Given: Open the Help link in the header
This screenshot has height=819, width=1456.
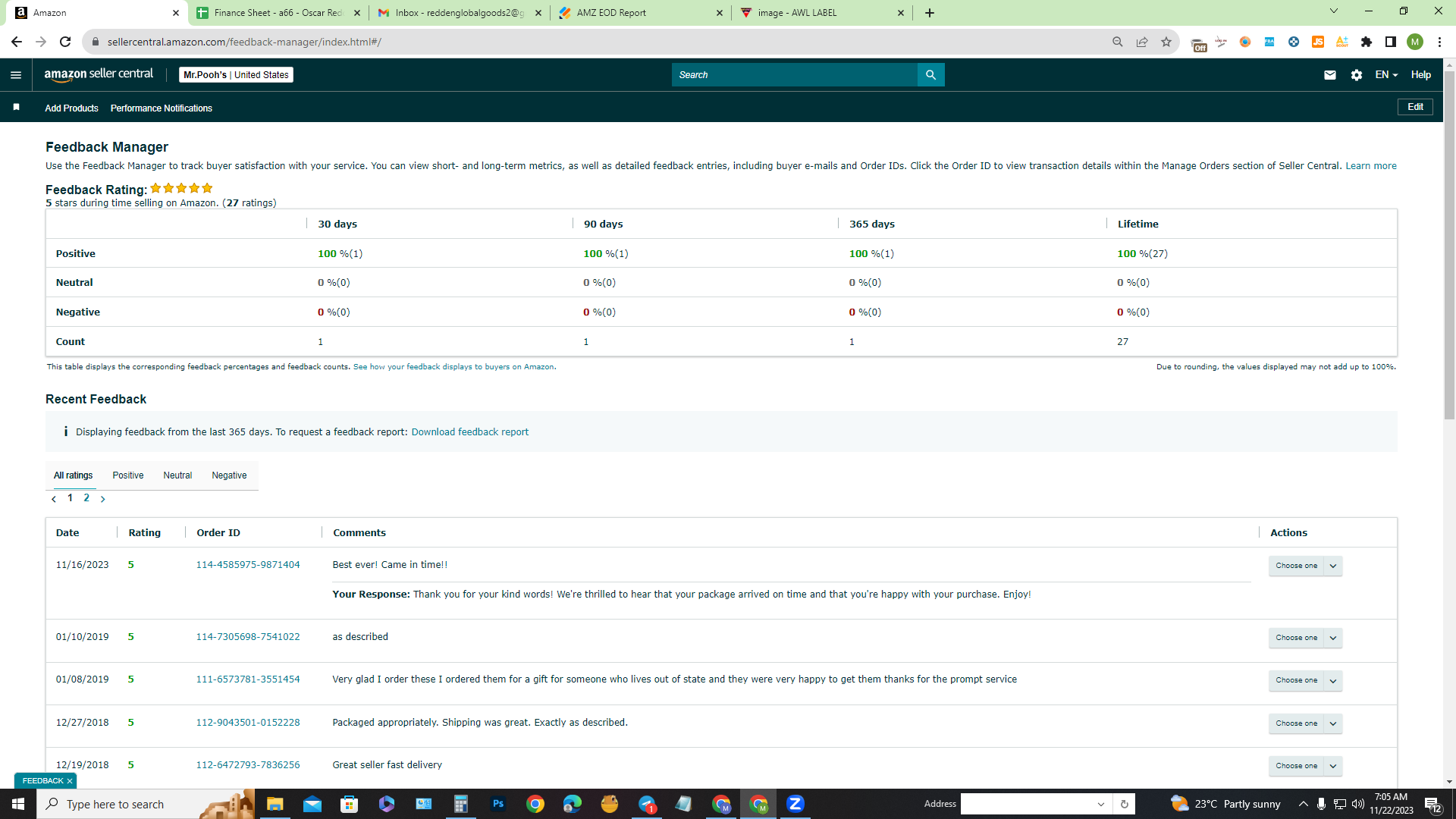Looking at the screenshot, I should point(1421,75).
